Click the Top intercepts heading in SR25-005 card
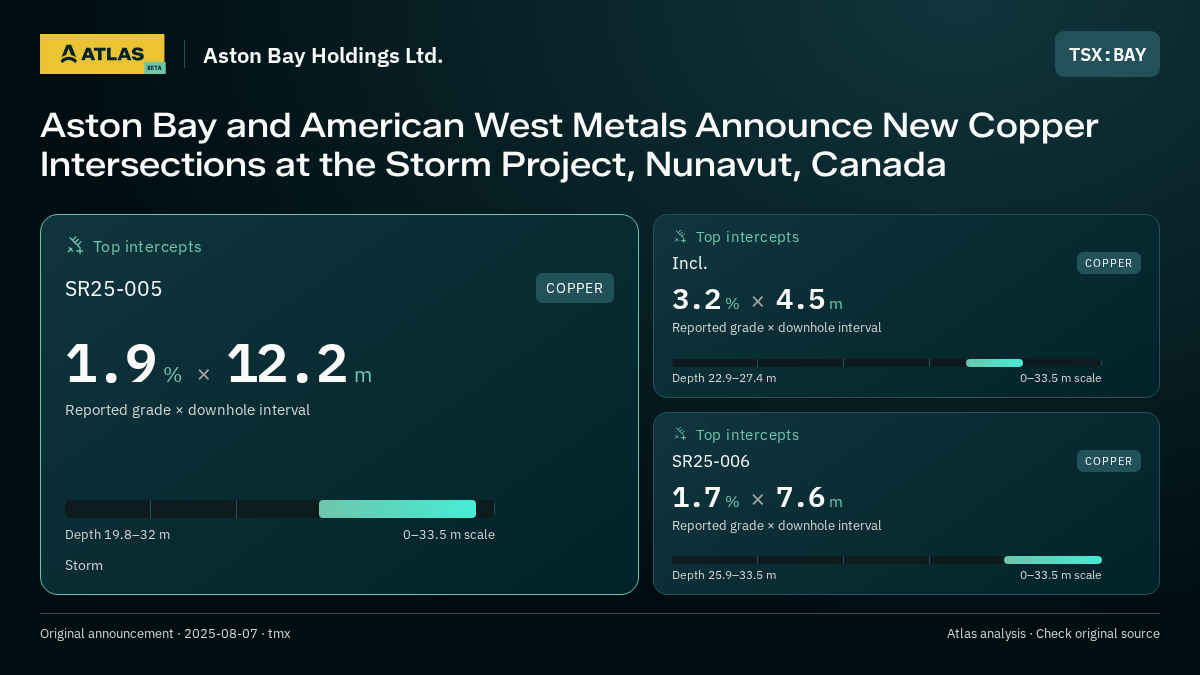This screenshot has height=675, width=1200. click(x=147, y=246)
